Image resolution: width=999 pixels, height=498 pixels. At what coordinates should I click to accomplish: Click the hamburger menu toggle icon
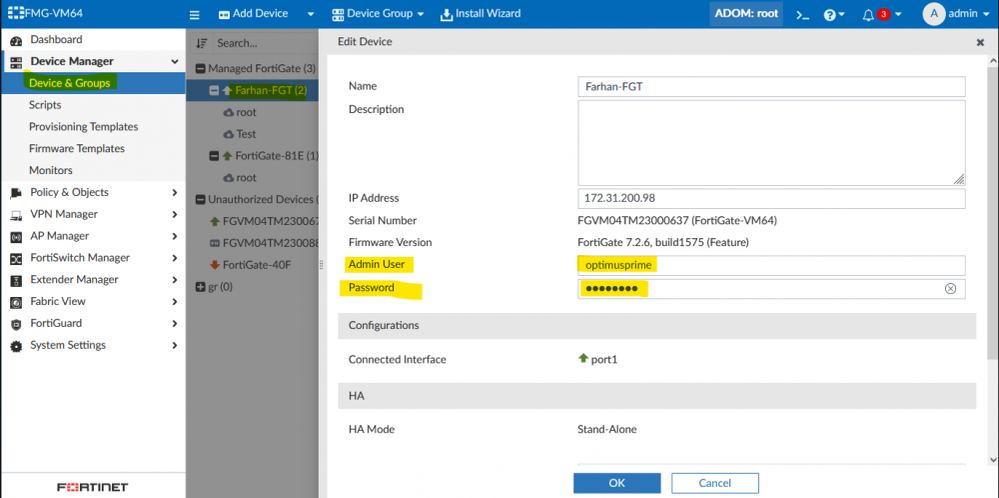195,15
